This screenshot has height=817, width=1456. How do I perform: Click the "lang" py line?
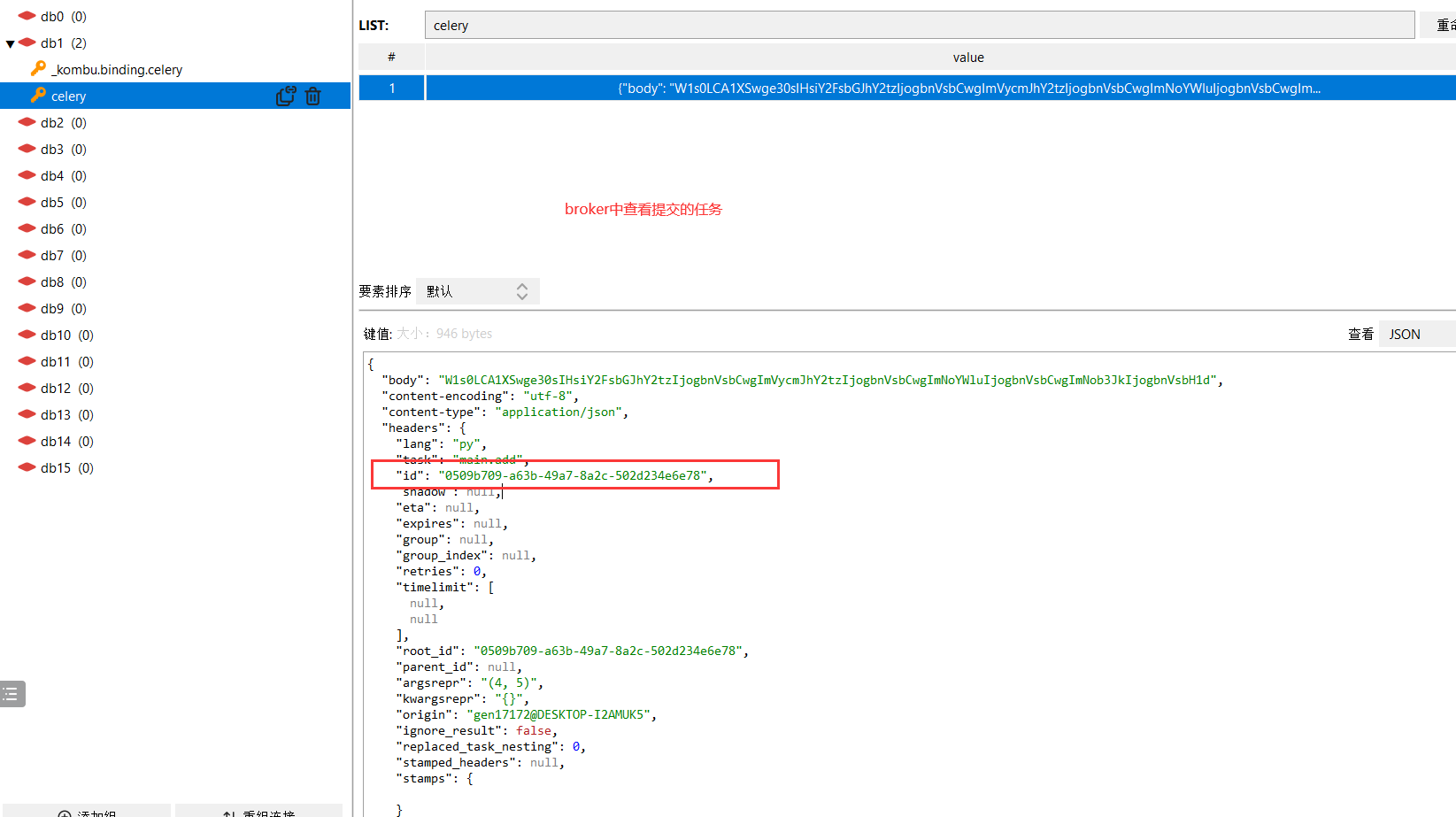441,443
